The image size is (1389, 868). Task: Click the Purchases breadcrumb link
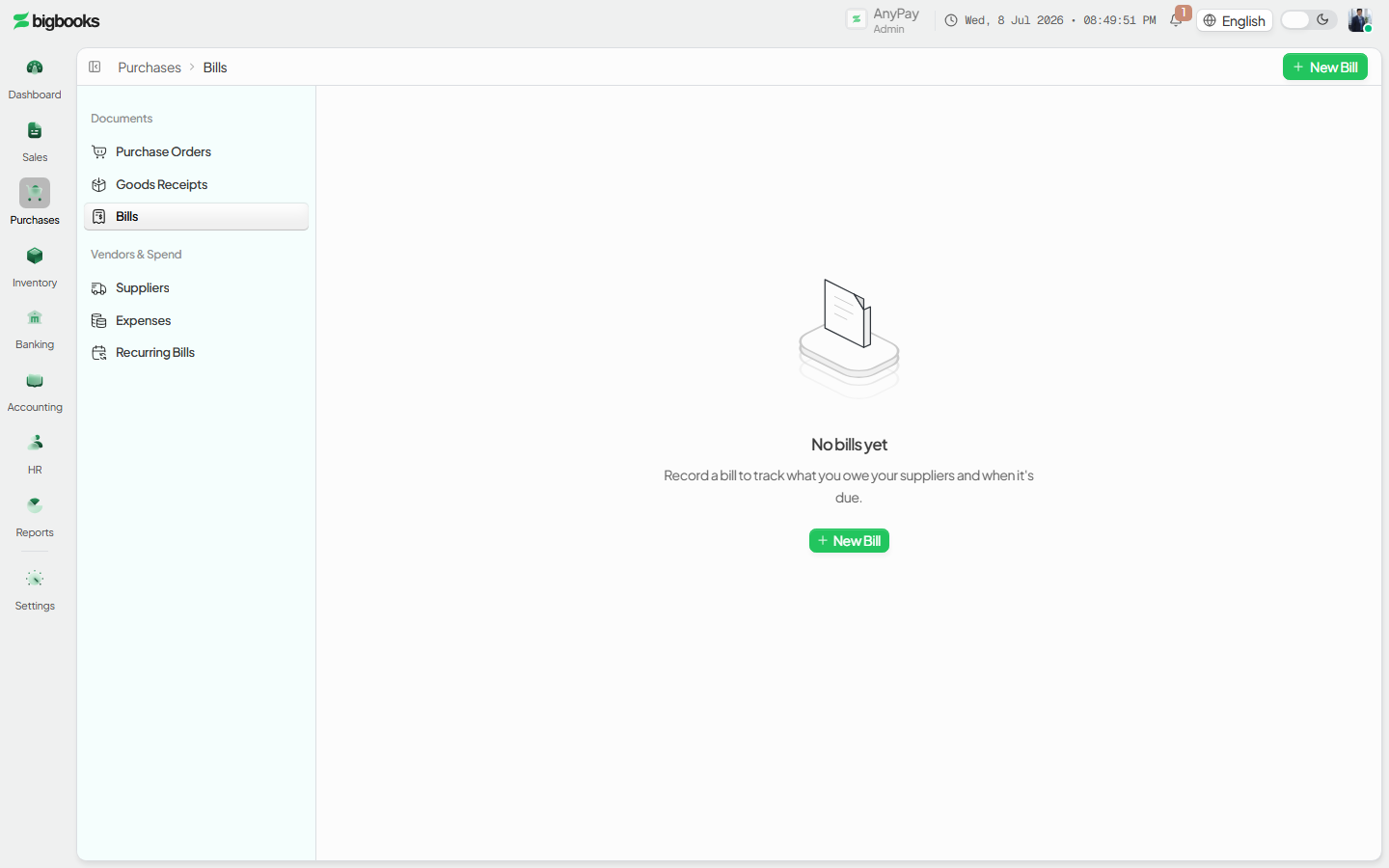[x=150, y=67]
